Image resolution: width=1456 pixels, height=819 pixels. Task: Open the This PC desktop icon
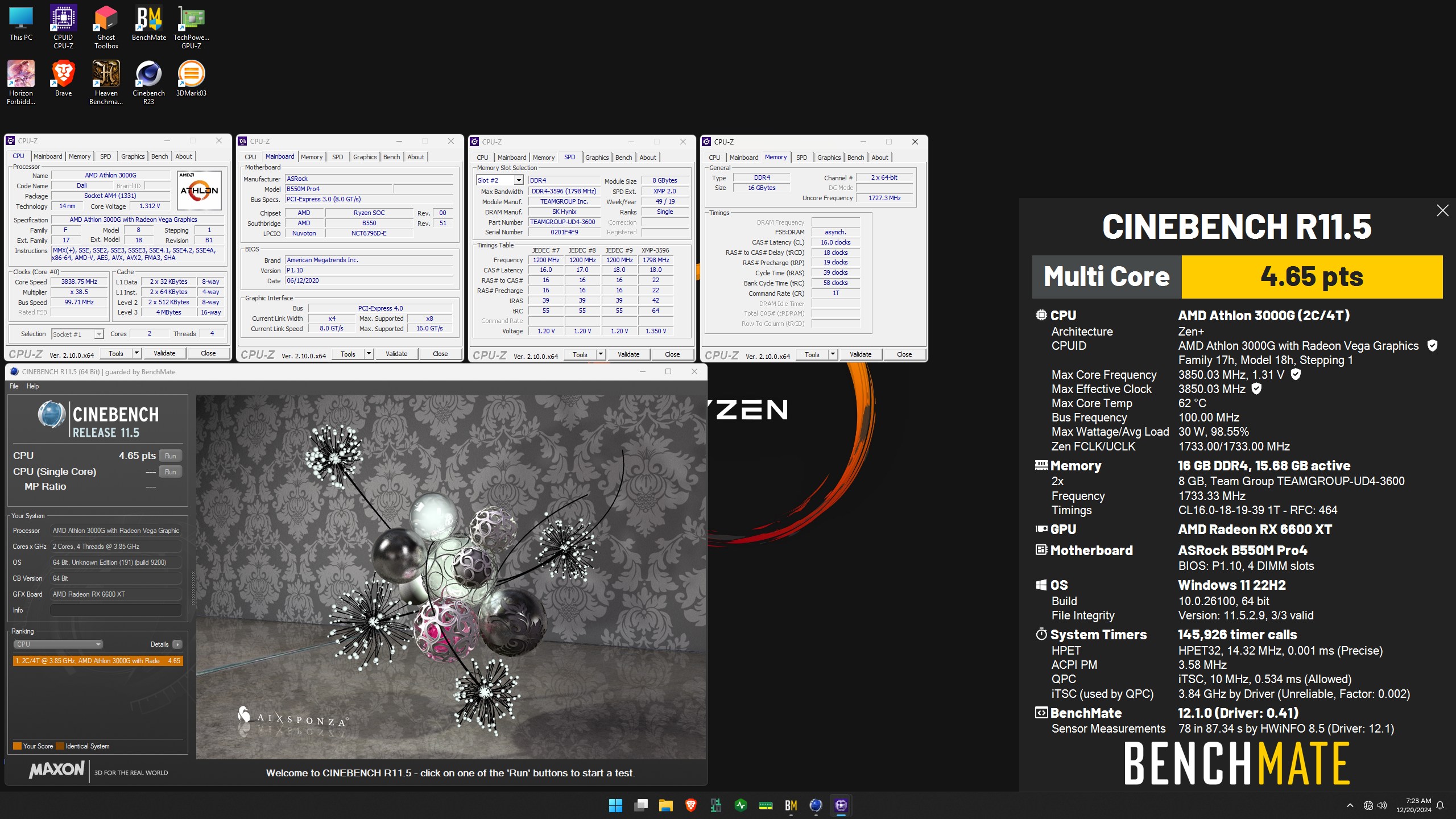tap(21, 24)
